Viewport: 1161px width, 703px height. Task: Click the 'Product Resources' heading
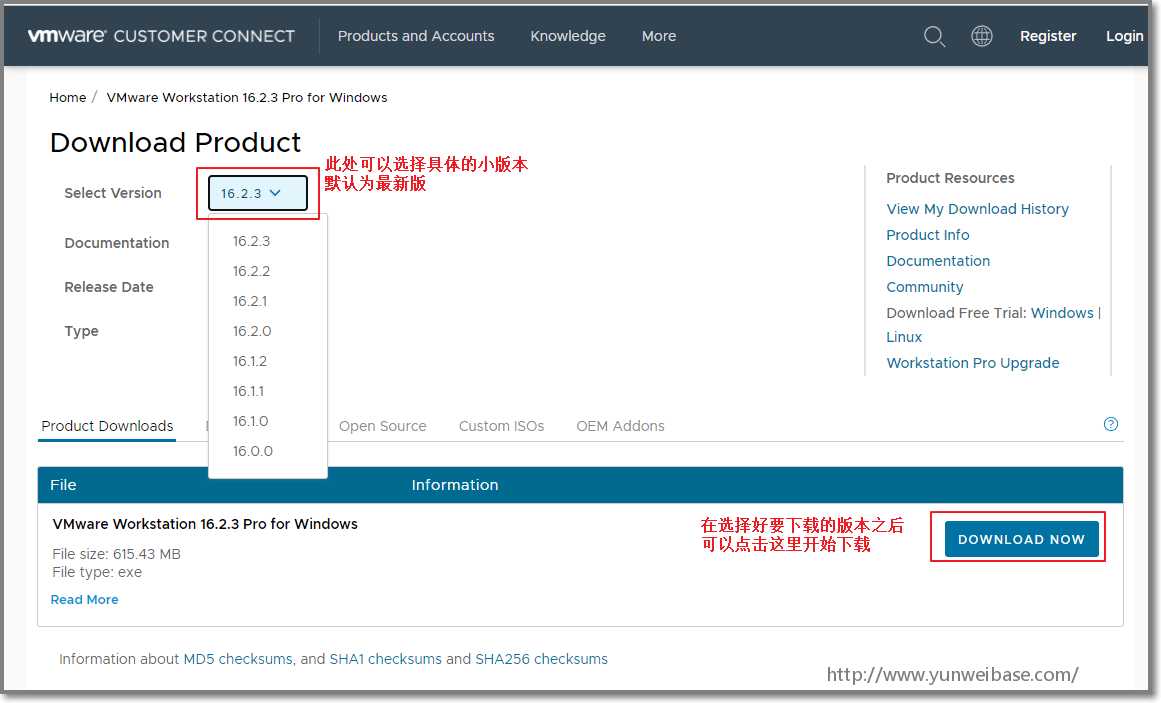951,178
